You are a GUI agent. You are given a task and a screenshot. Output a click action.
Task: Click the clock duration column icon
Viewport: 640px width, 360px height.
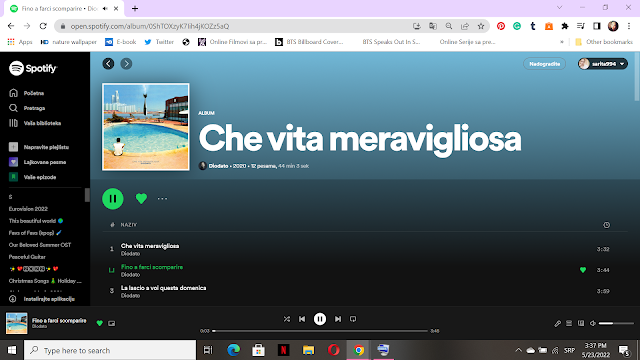pyautogui.click(x=607, y=225)
